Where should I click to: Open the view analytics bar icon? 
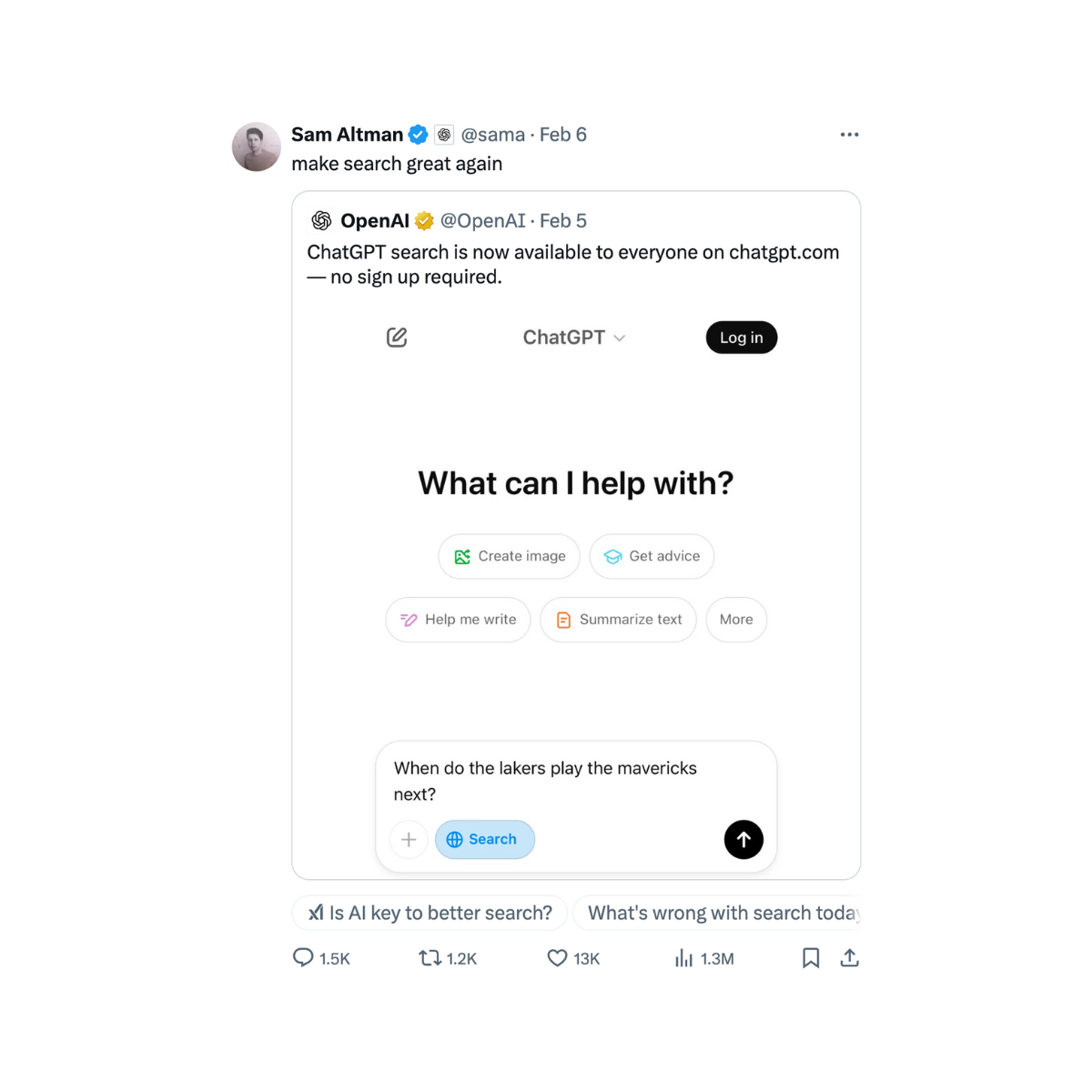pyautogui.click(x=683, y=957)
